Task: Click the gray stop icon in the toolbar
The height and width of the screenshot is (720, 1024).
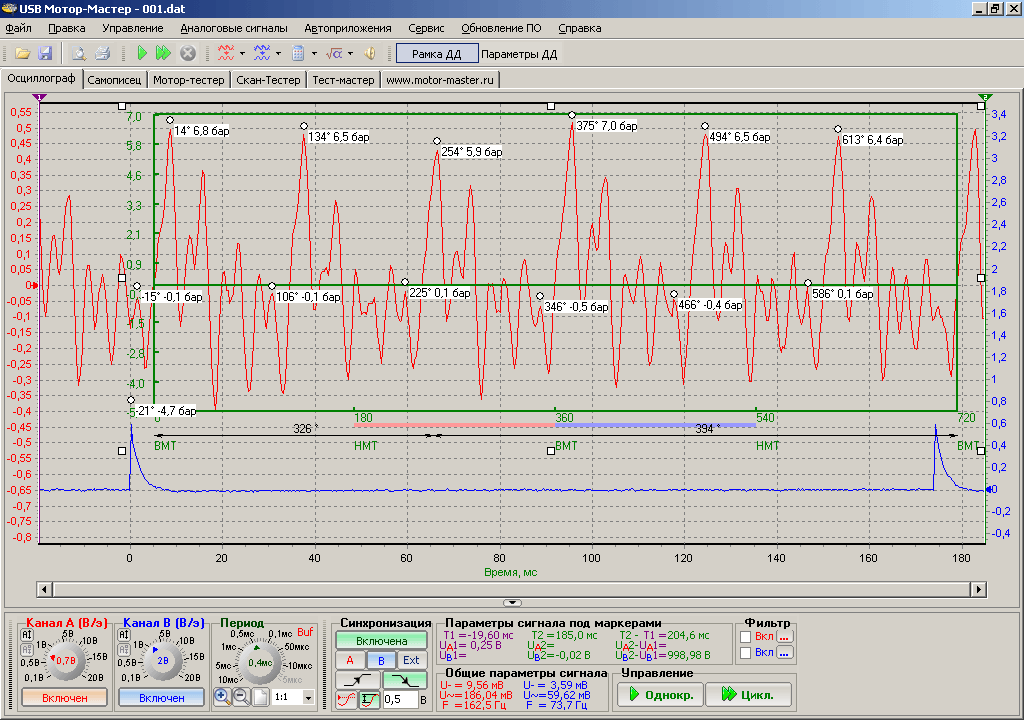Action: click(187, 54)
